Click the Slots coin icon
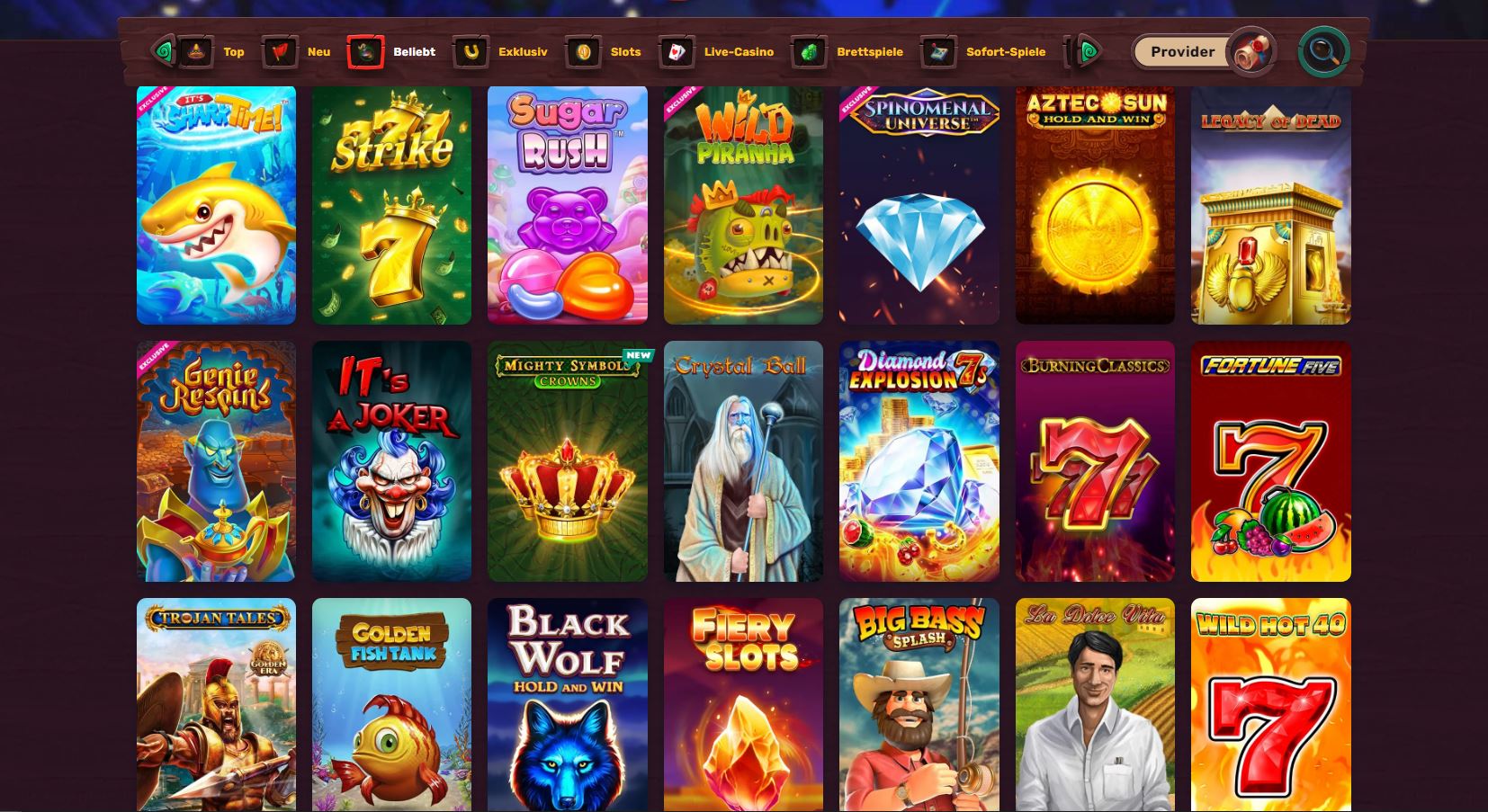1488x812 pixels. tap(583, 52)
